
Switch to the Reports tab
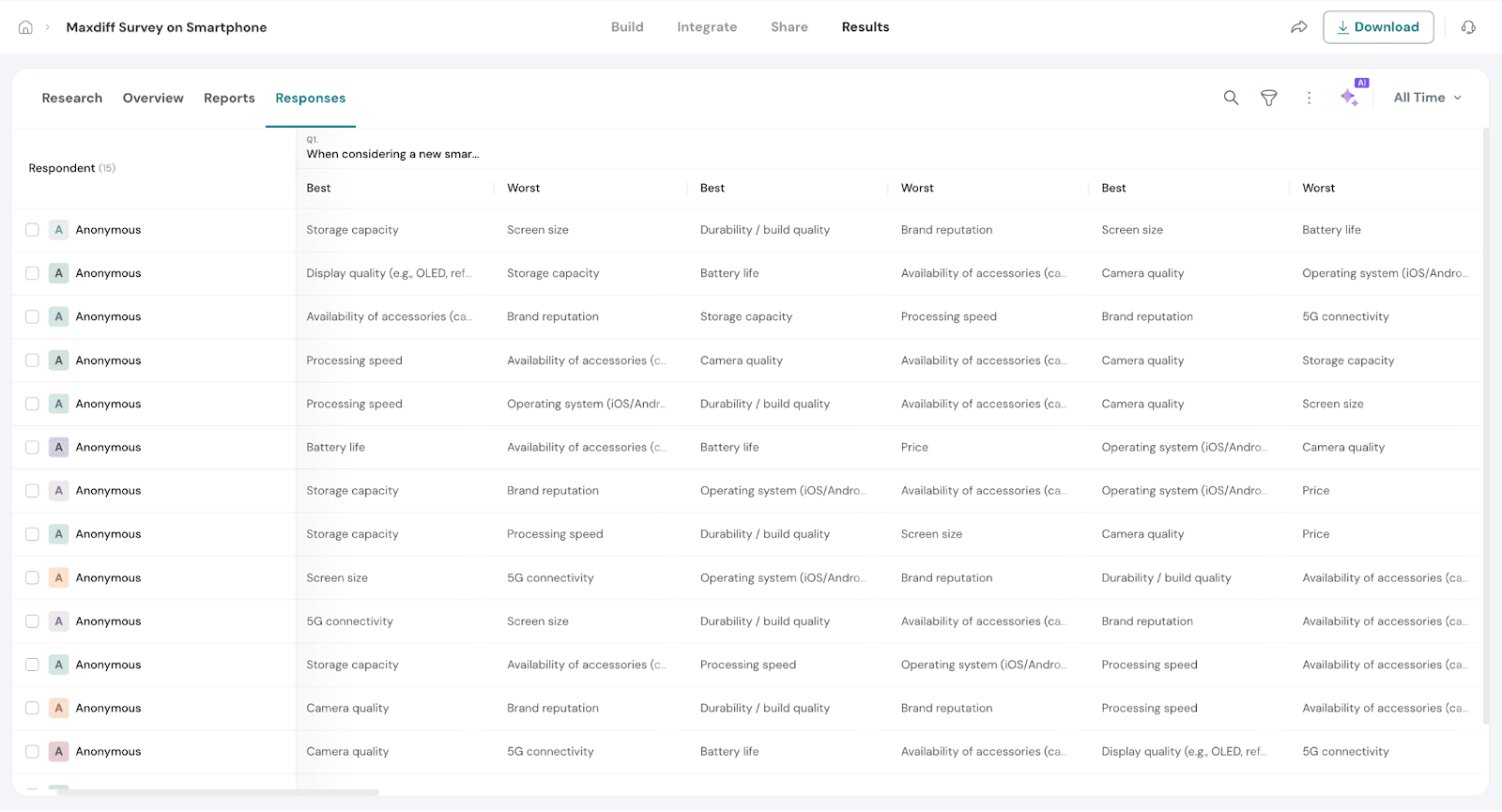(229, 99)
